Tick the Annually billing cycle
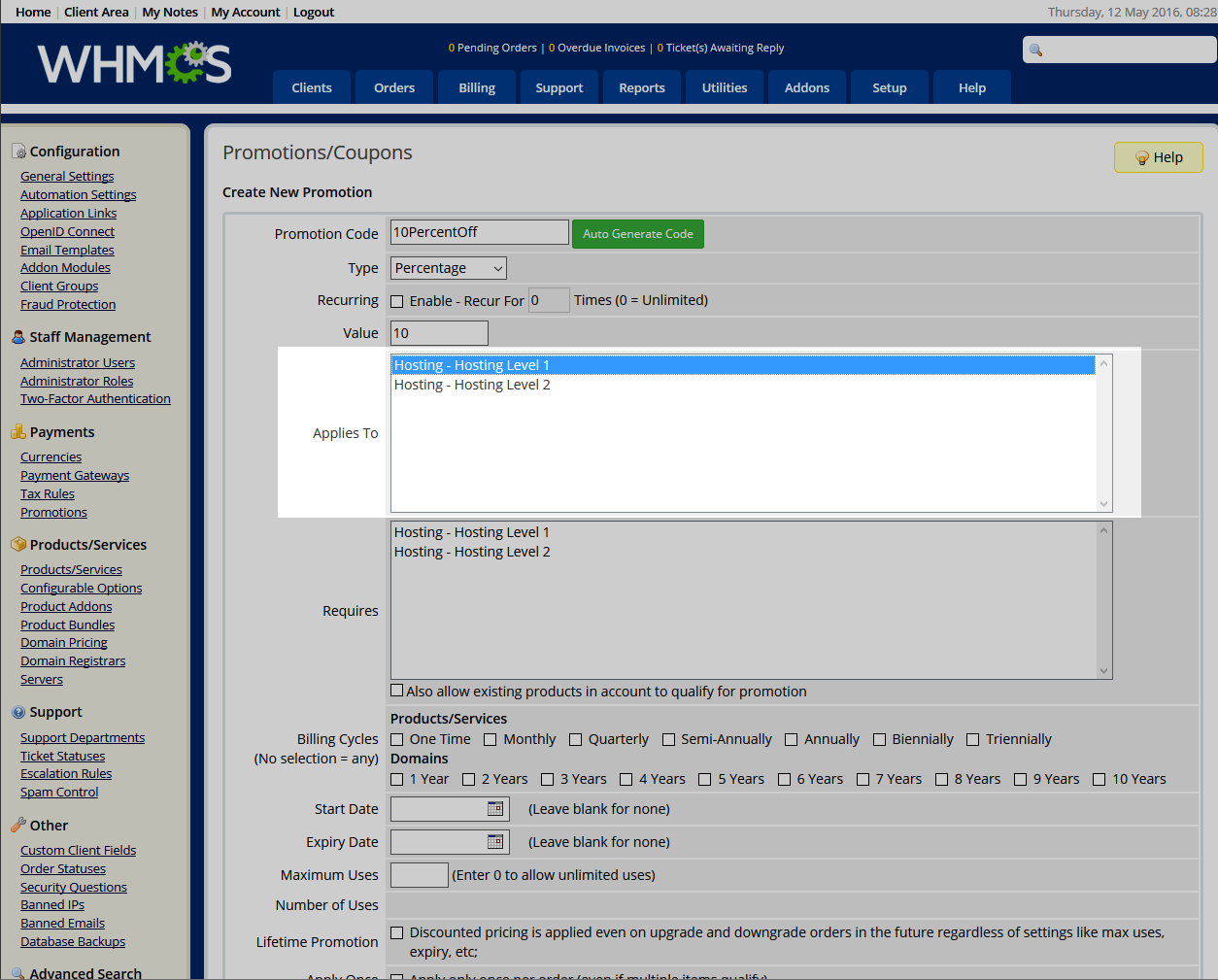 coord(792,740)
